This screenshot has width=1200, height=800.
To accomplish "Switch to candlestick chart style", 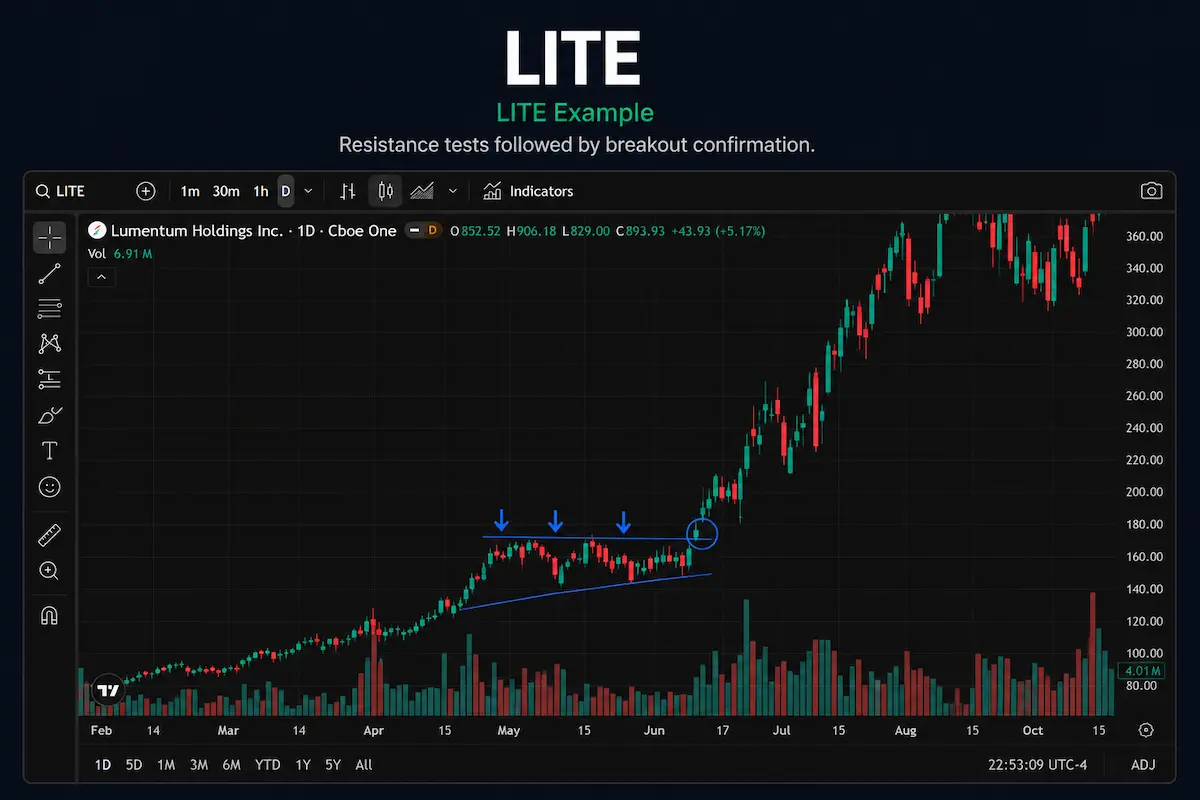I will [385, 191].
